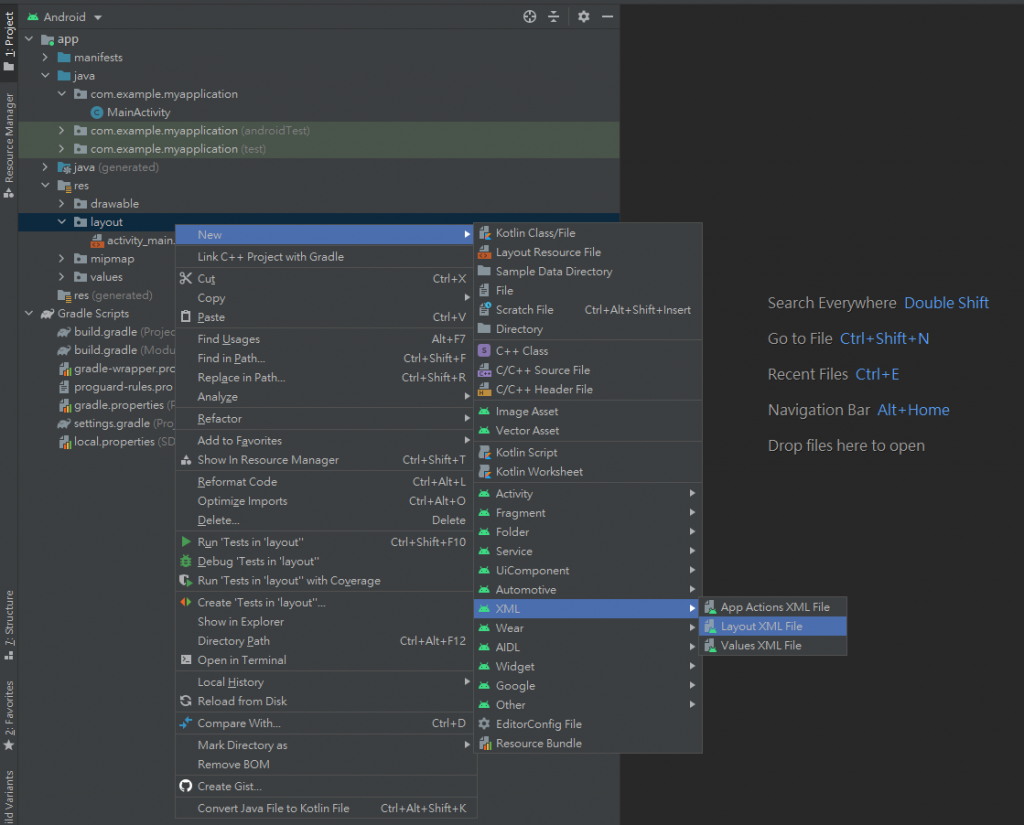Viewport: 1024px width, 825px height.
Task: Click the Image Asset Android icon
Action: [x=485, y=412]
